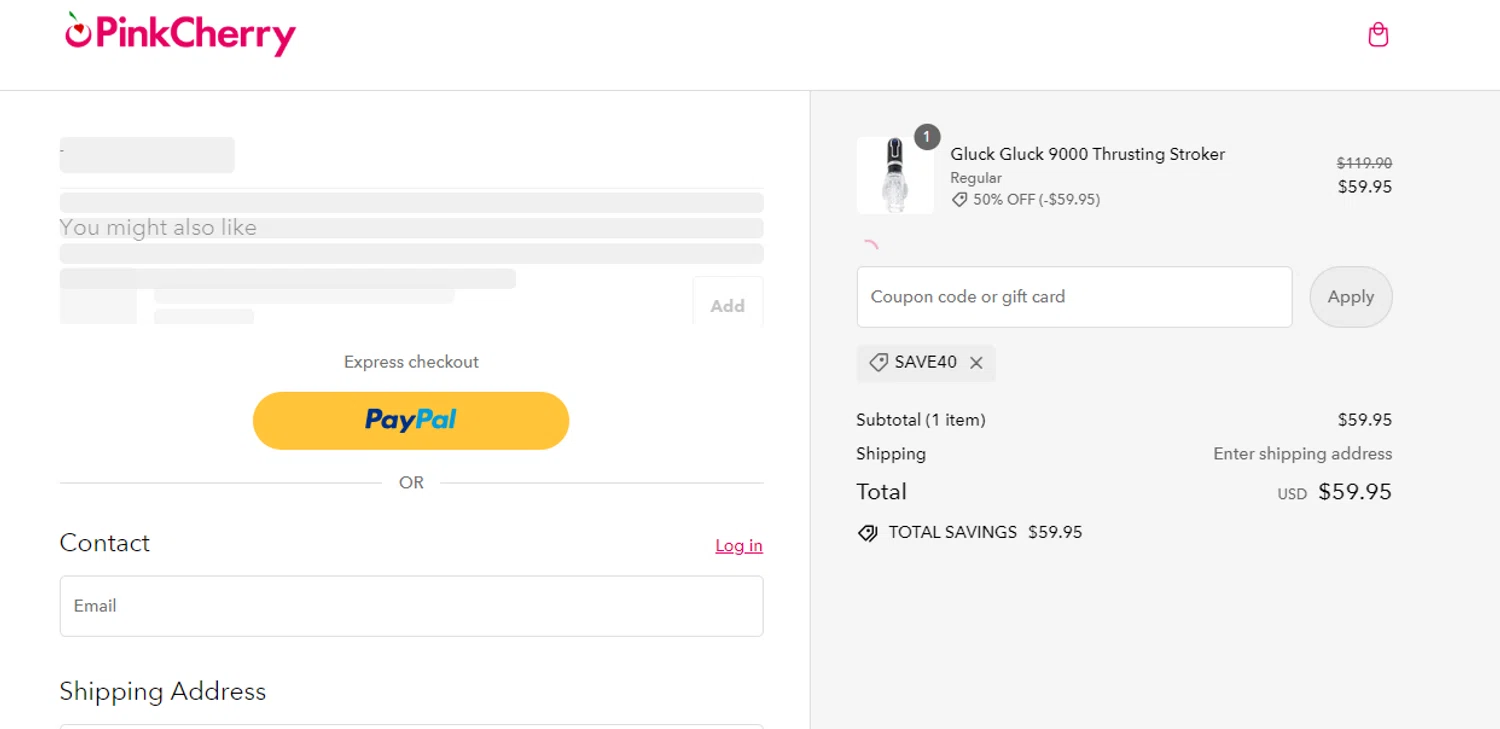1500x729 pixels.
Task: Click the Total Savings tag icon
Action: [867, 533]
